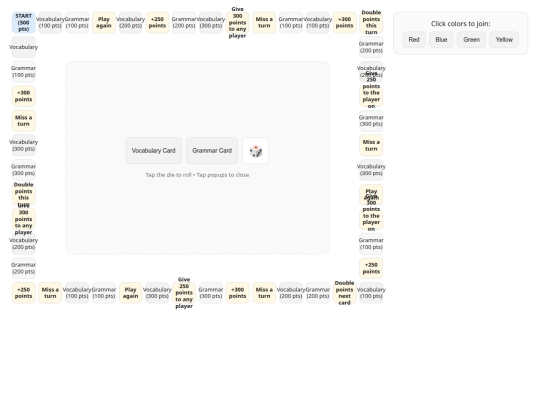Select +250 points tile in right column
Image resolution: width=540 pixels, height=405 pixels.
coord(371,268)
